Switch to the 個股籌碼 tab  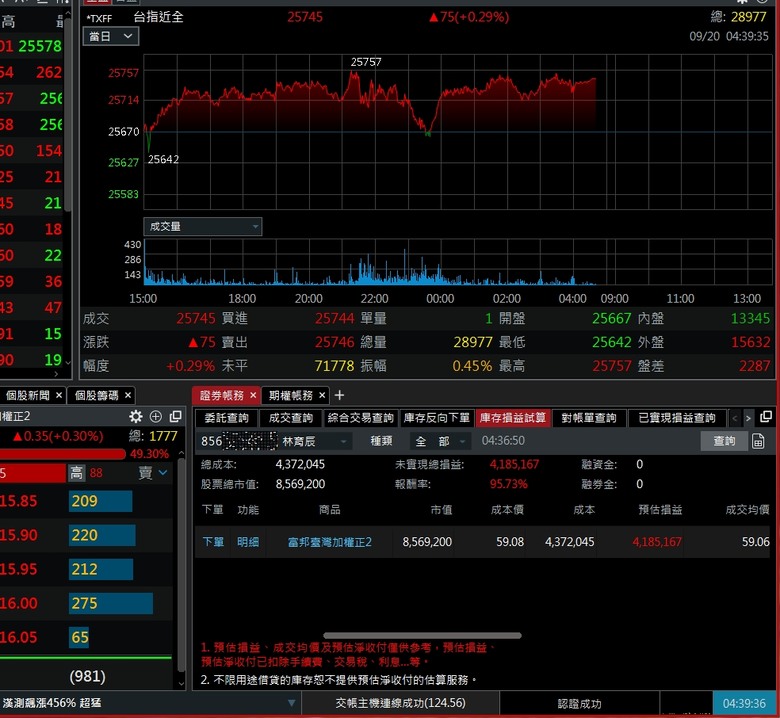click(x=96, y=395)
